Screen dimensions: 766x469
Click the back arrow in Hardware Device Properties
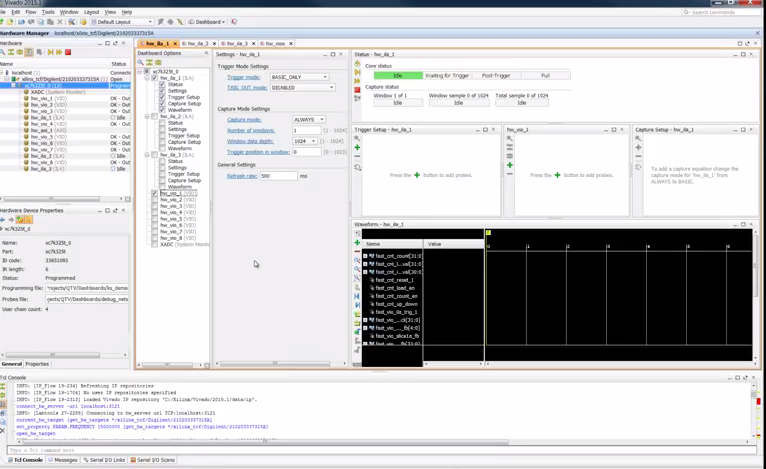(2, 220)
